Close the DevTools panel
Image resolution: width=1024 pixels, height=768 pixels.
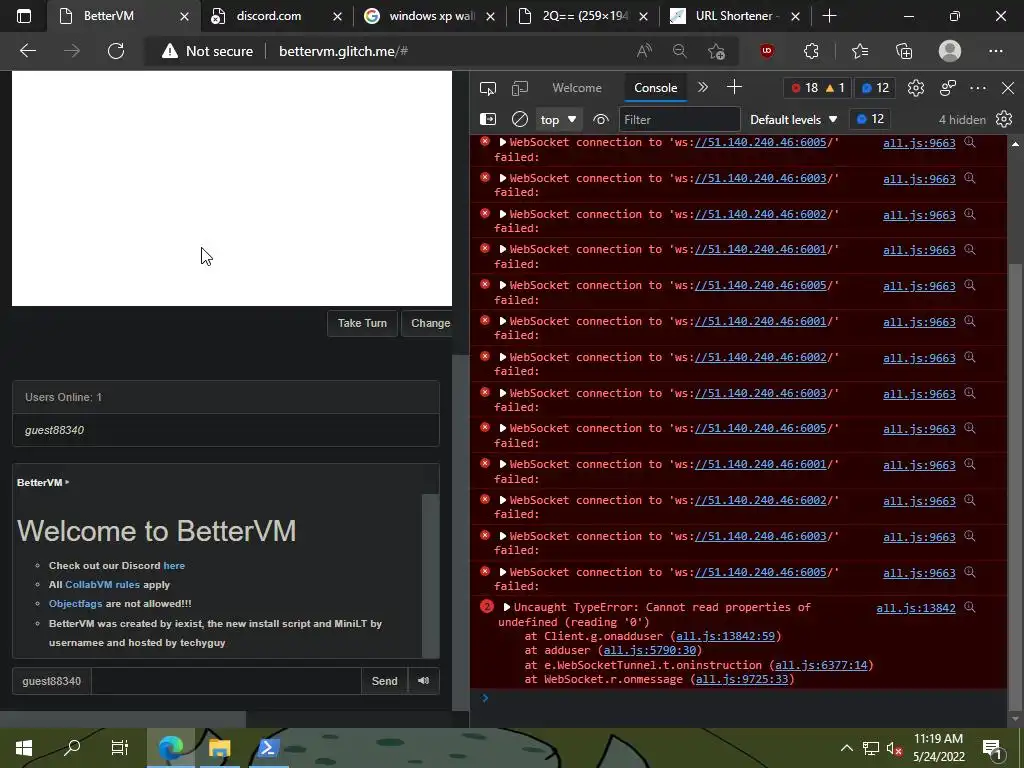(1008, 88)
